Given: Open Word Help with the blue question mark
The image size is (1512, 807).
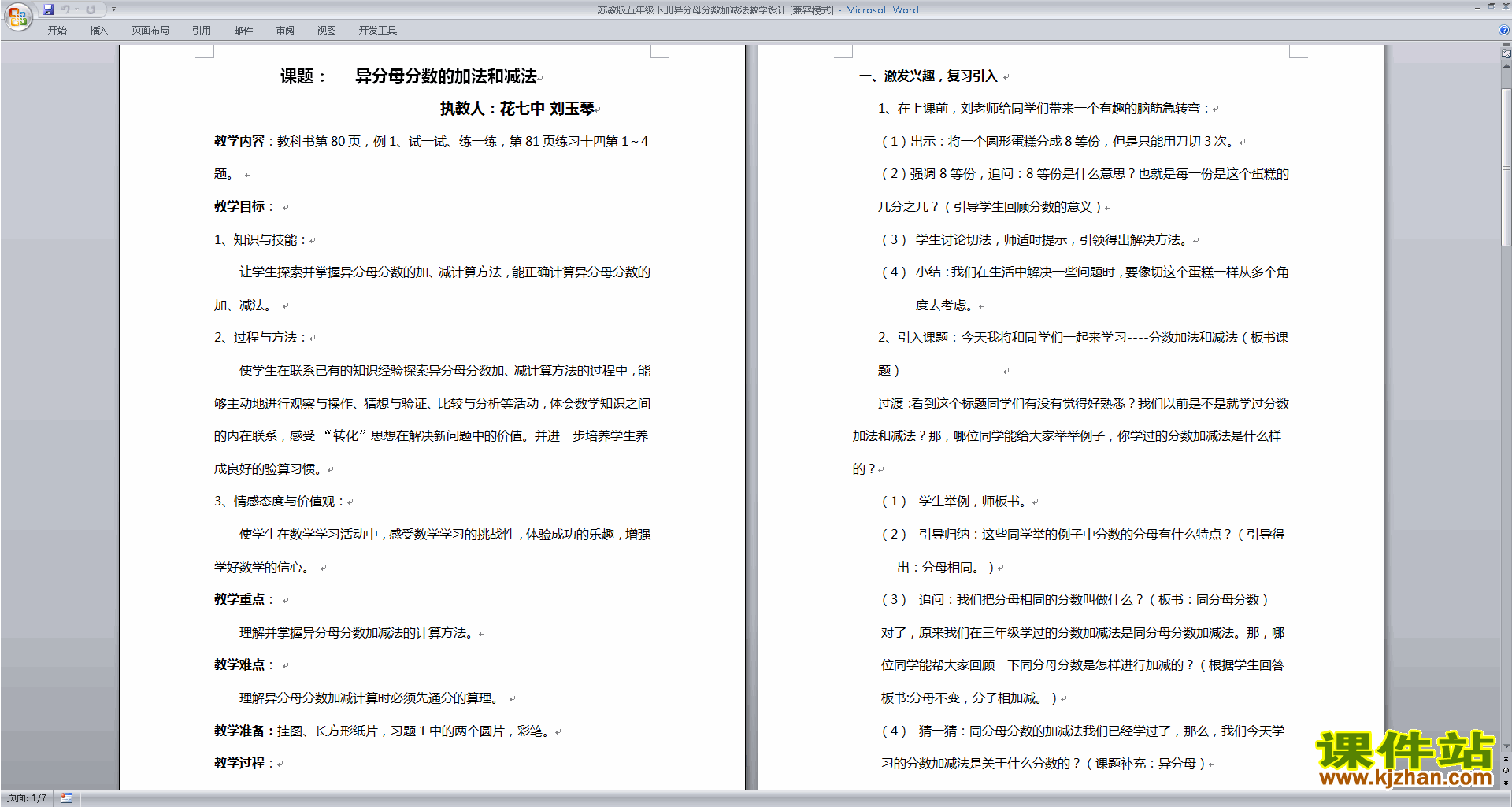Looking at the screenshot, I should pyautogui.click(x=1503, y=31).
